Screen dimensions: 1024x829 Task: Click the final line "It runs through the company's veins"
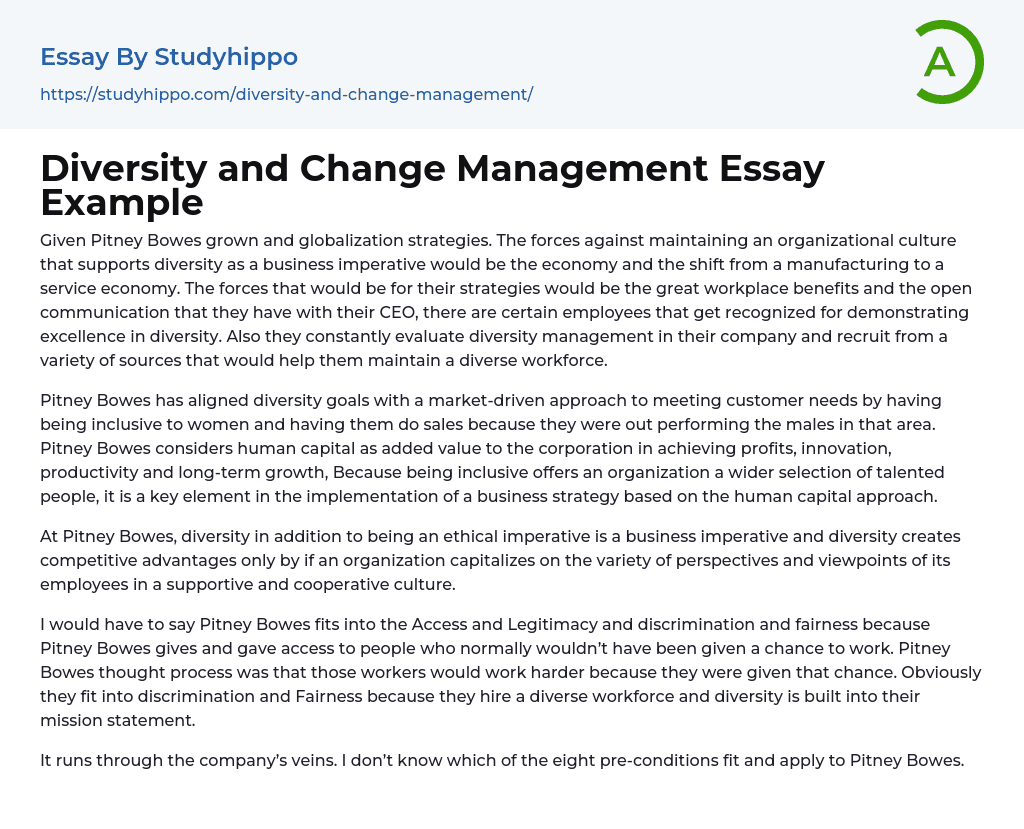point(502,759)
